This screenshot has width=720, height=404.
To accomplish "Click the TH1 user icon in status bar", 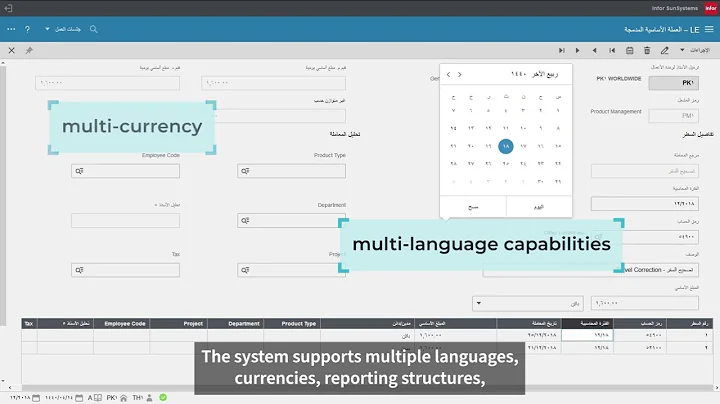I will (x=149, y=398).
